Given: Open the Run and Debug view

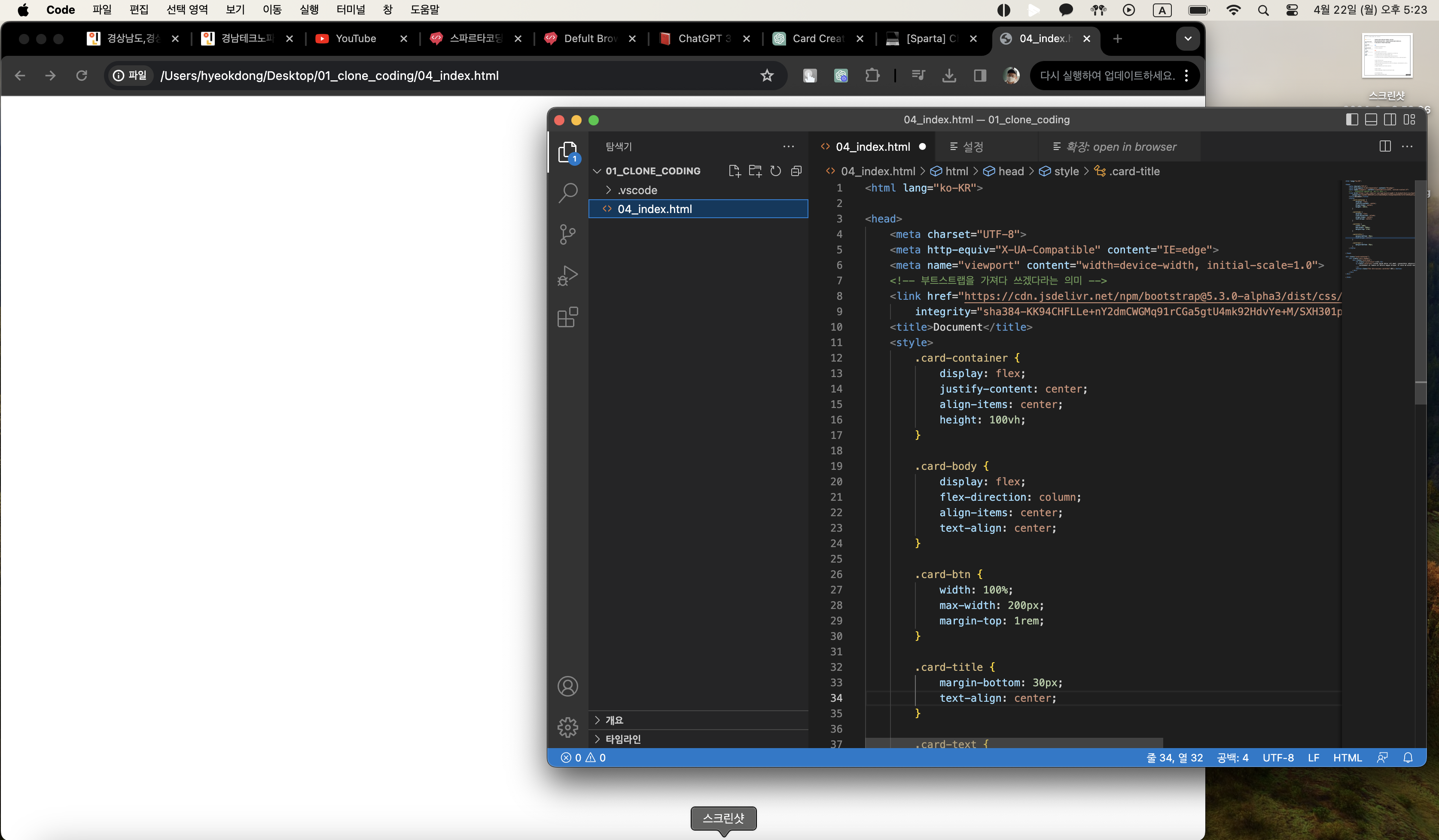Looking at the screenshot, I should point(567,276).
